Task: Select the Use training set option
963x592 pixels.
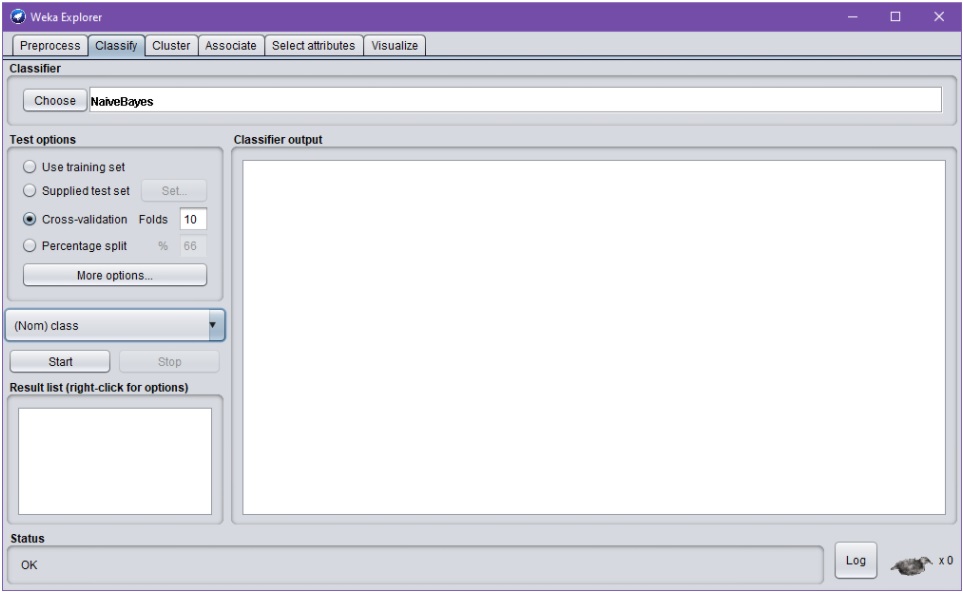Action: (x=30, y=167)
